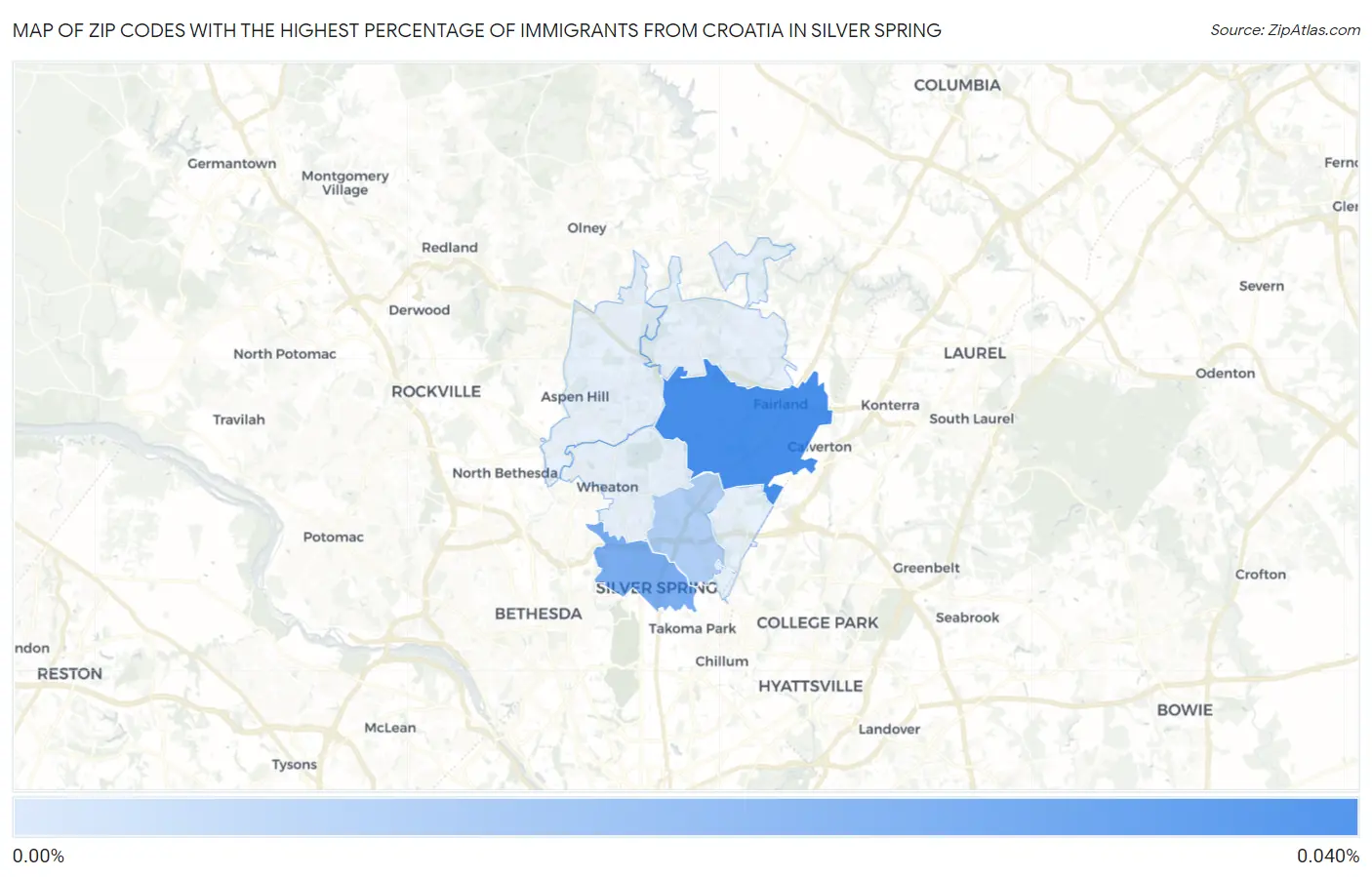Click the Germantown map label
Screen dimensions: 1372x877
[232, 163]
